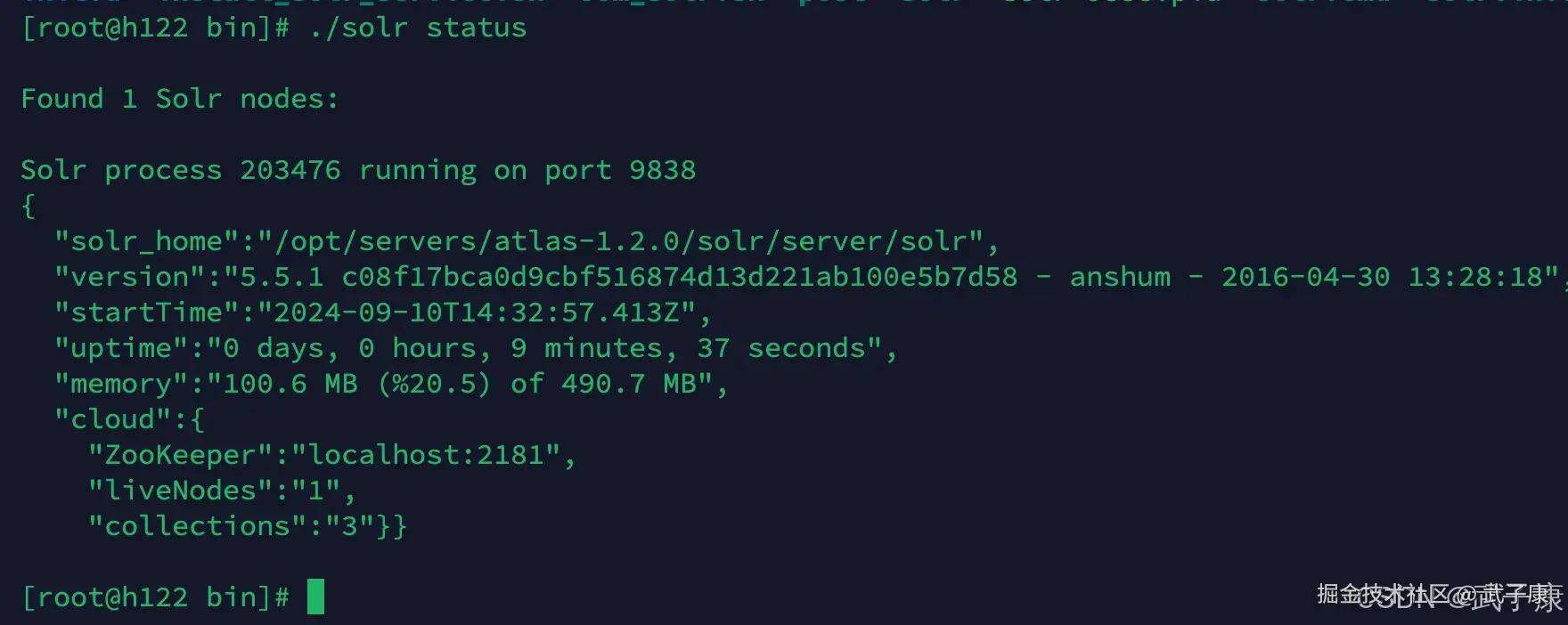This screenshot has width=1568, height=625.
Task: Click the "cloud" key
Action: point(113,419)
